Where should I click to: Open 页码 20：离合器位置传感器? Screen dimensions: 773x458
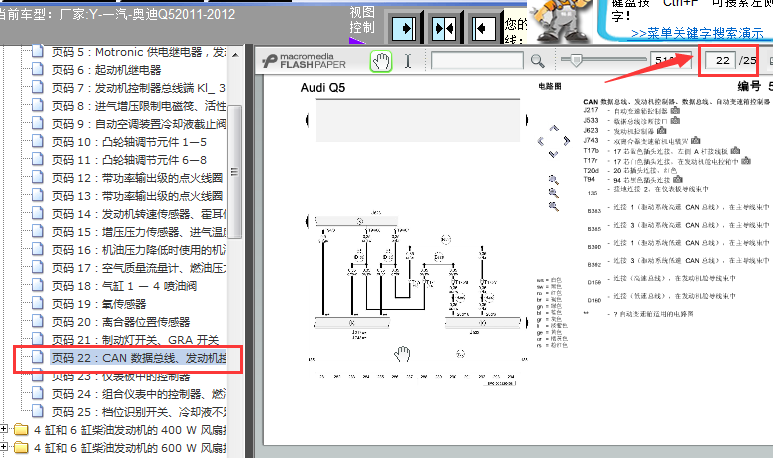pyautogui.click(x=121, y=322)
